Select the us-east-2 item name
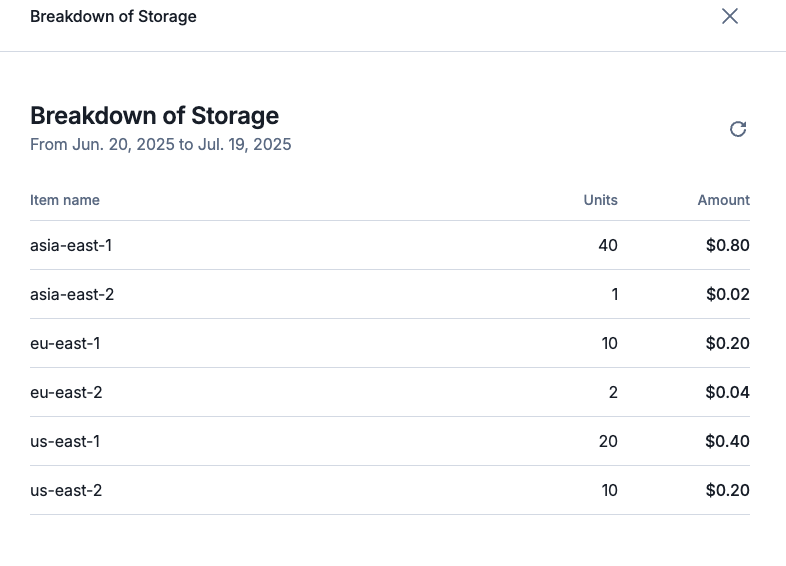 66,490
